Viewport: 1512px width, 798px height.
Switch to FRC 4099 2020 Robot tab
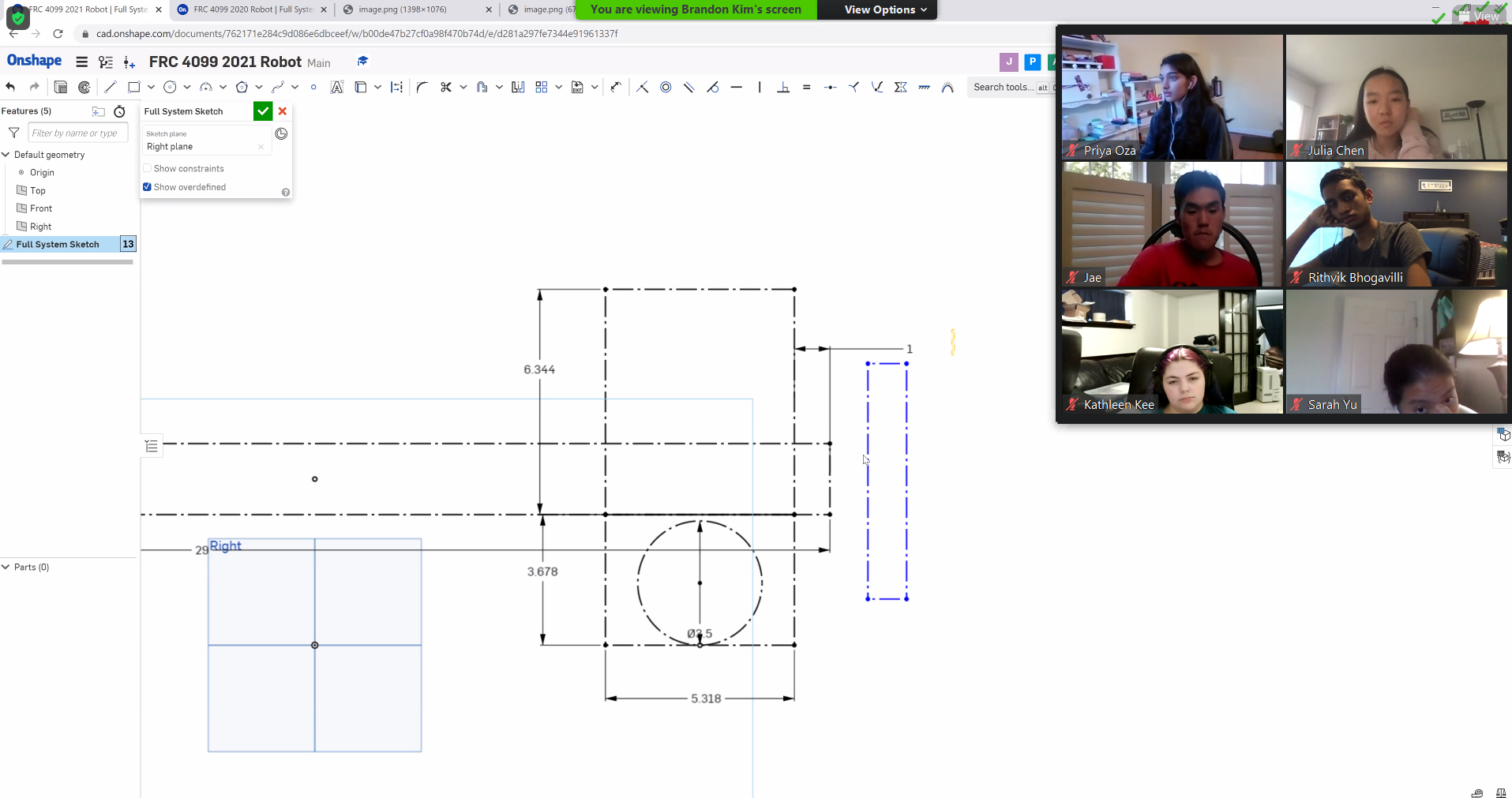253,9
